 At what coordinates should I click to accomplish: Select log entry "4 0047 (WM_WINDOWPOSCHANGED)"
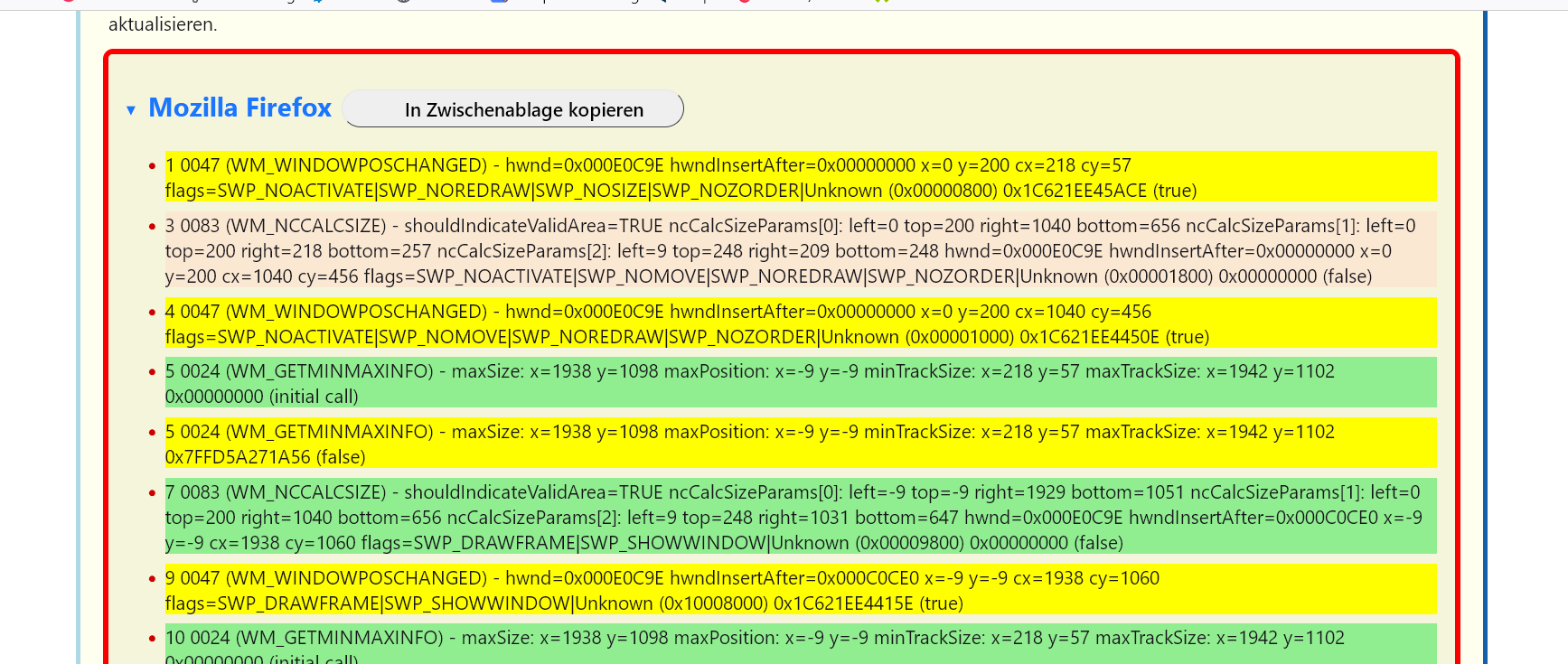[x=800, y=323]
